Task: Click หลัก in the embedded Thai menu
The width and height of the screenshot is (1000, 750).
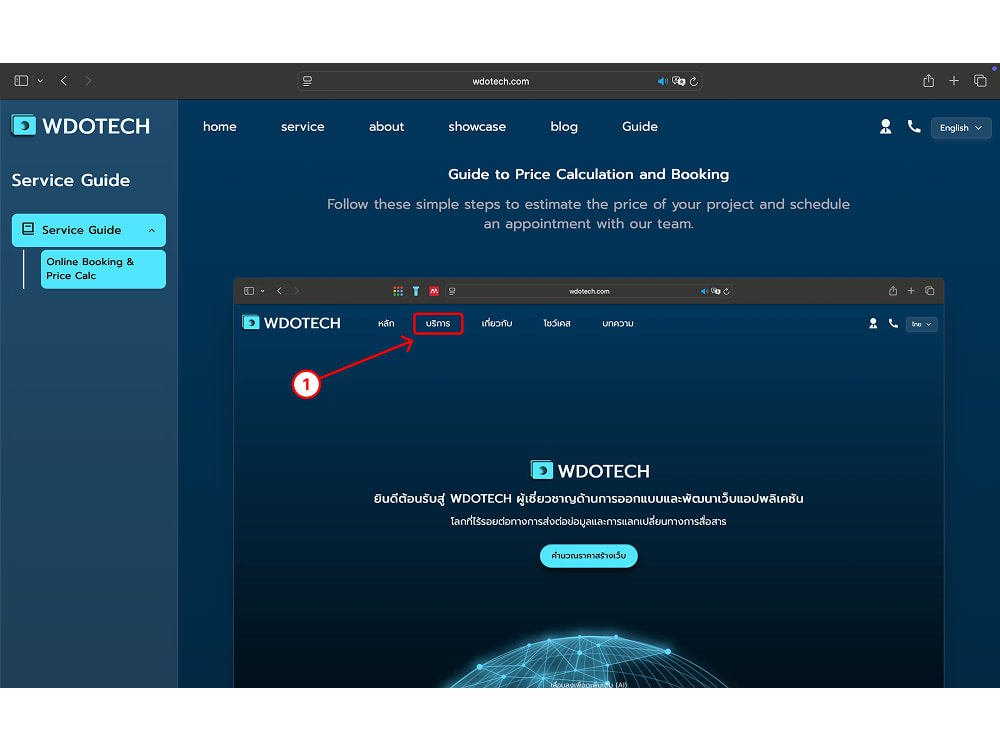Action: coord(386,323)
